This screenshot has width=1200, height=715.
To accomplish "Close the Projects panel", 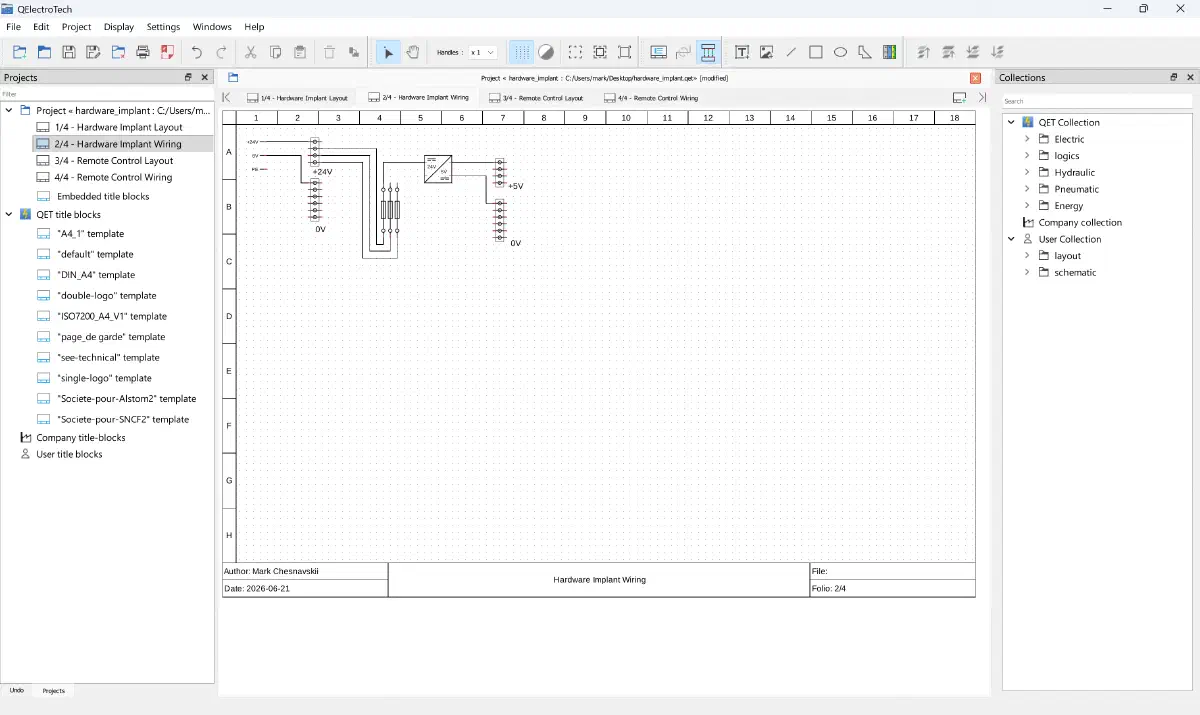I will pos(205,77).
